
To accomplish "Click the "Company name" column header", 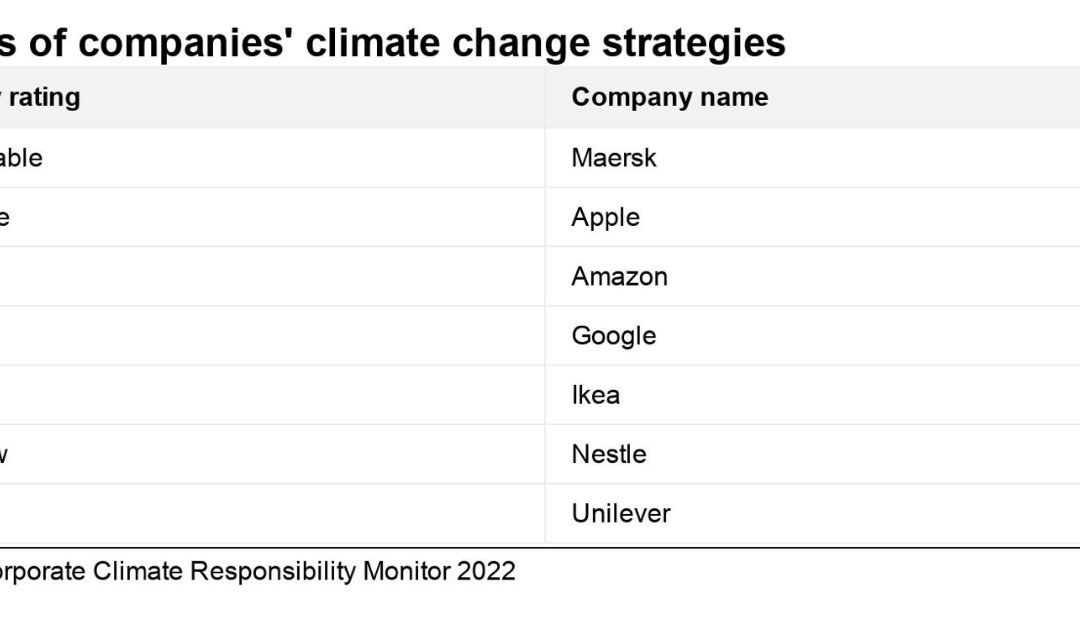I will click(669, 97).
